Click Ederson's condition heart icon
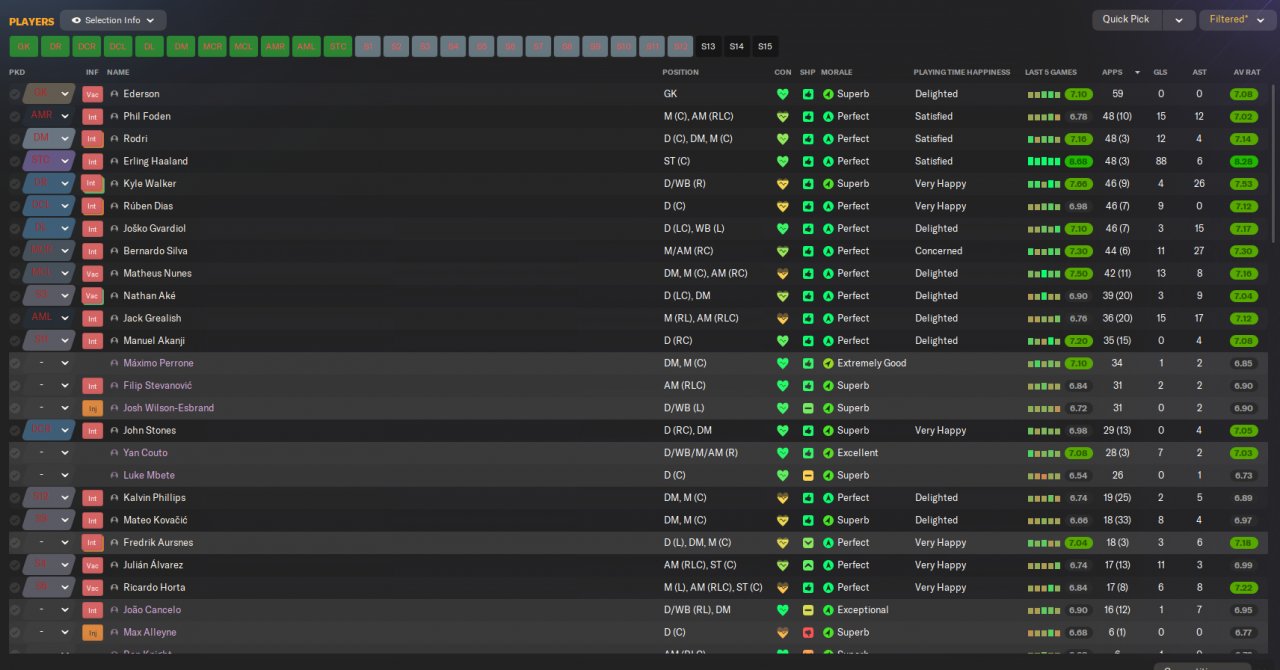The height and width of the screenshot is (670, 1280). [x=783, y=94]
